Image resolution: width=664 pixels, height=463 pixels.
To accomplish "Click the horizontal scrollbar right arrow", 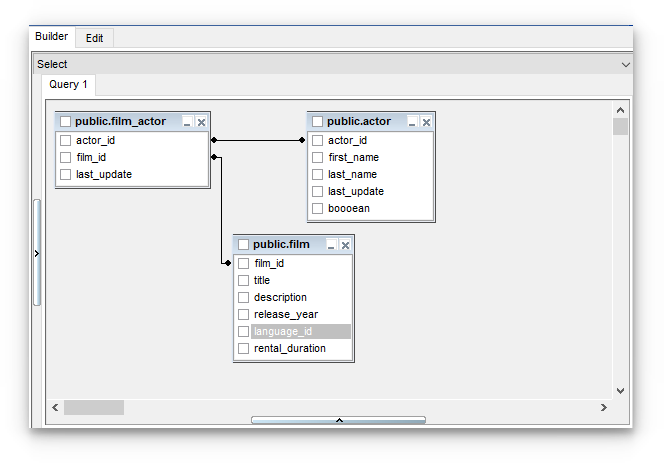I will click(604, 408).
